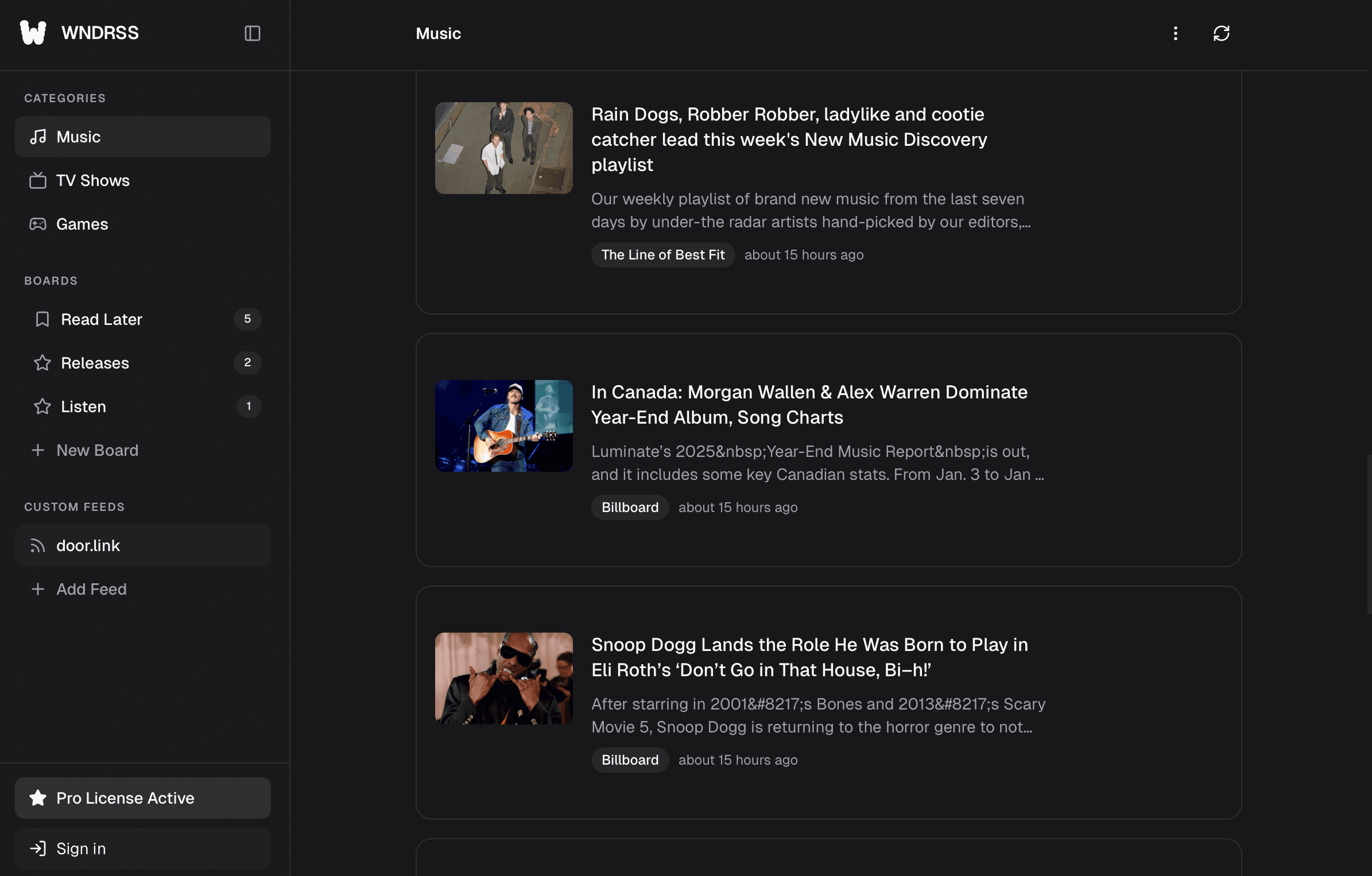The image size is (1372, 876).
Task: Open the Music category via music note icon
Action: tap(39, 137)
